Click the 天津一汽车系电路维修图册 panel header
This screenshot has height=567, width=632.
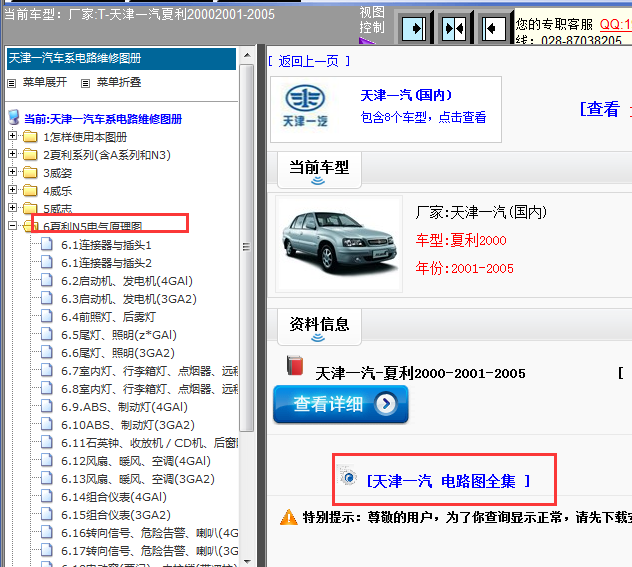(121, 58)
